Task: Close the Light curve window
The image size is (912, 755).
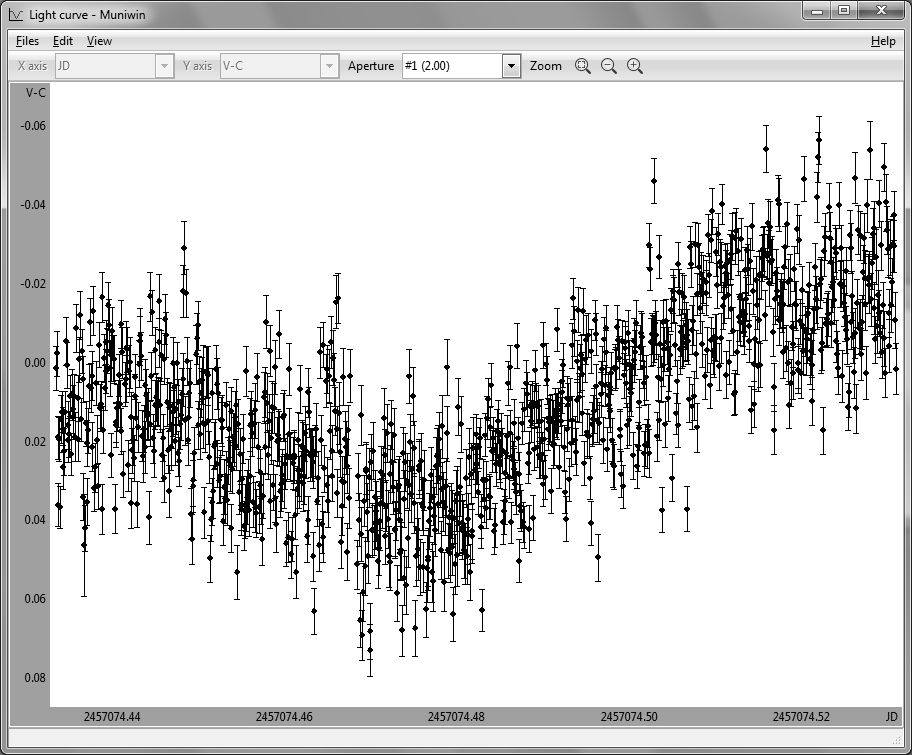Action: (880, 11)
